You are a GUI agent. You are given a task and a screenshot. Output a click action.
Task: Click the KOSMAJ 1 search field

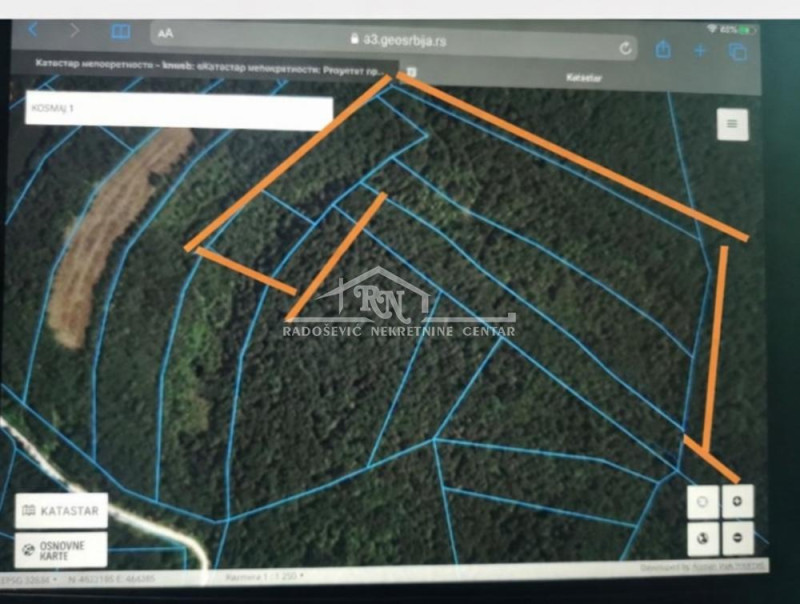pos(178,112)
